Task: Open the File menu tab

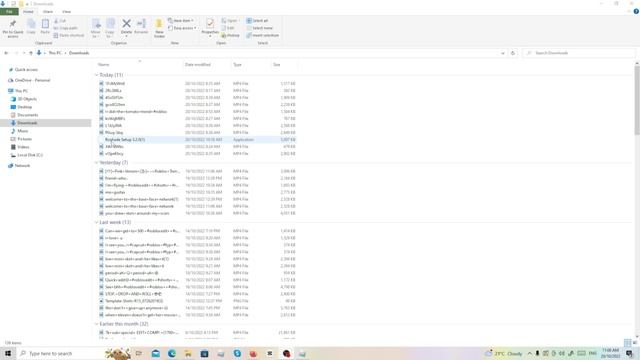Action: click(9, 12)
